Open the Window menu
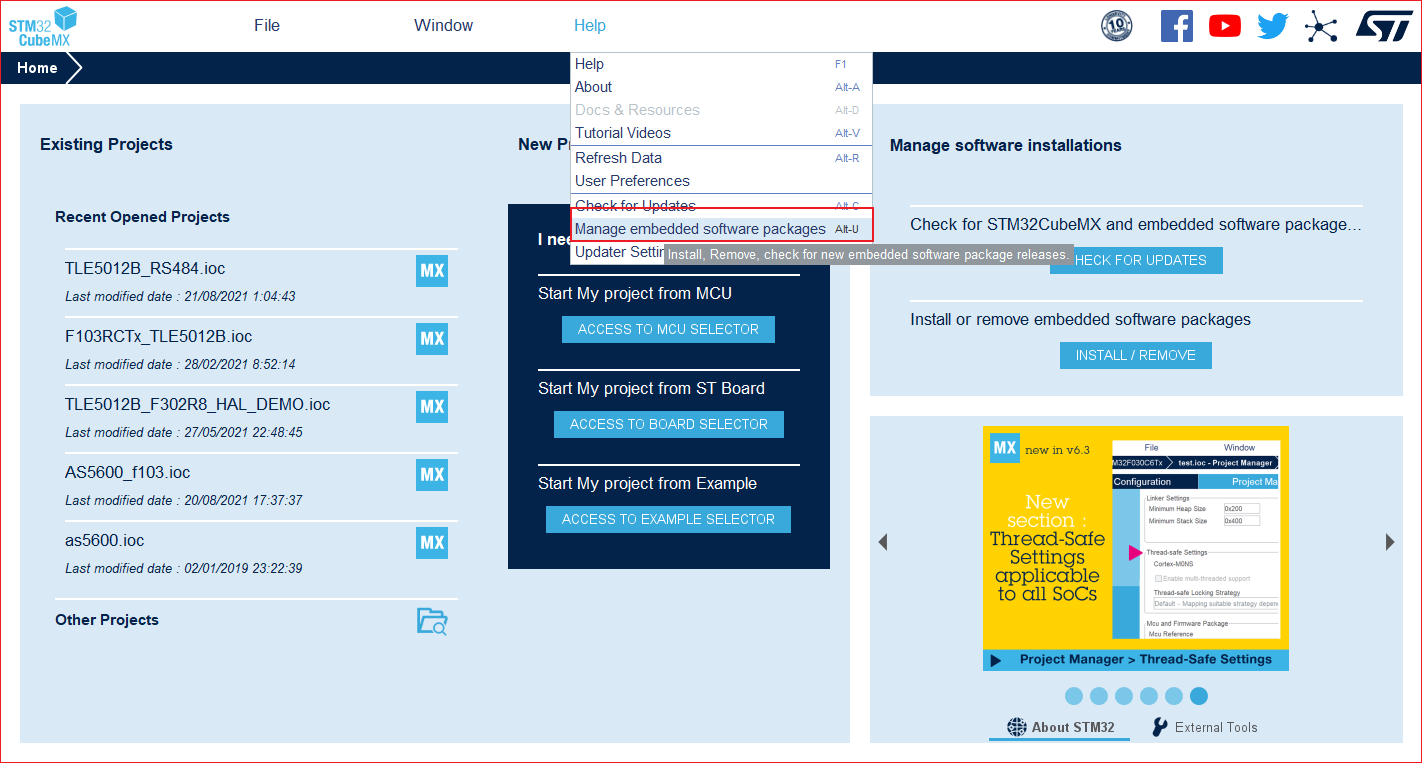 click(x=443, y=26)
